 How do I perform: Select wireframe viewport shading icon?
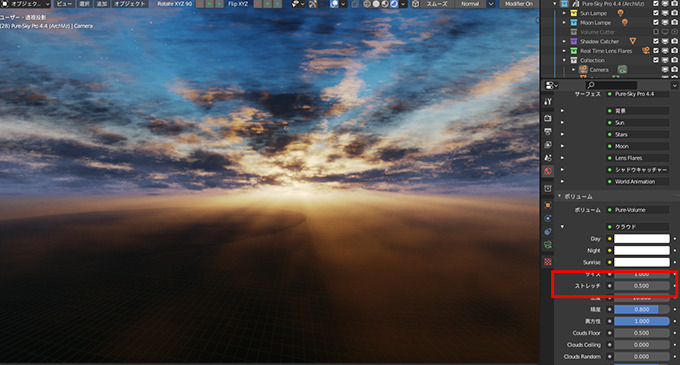(367, 4)
